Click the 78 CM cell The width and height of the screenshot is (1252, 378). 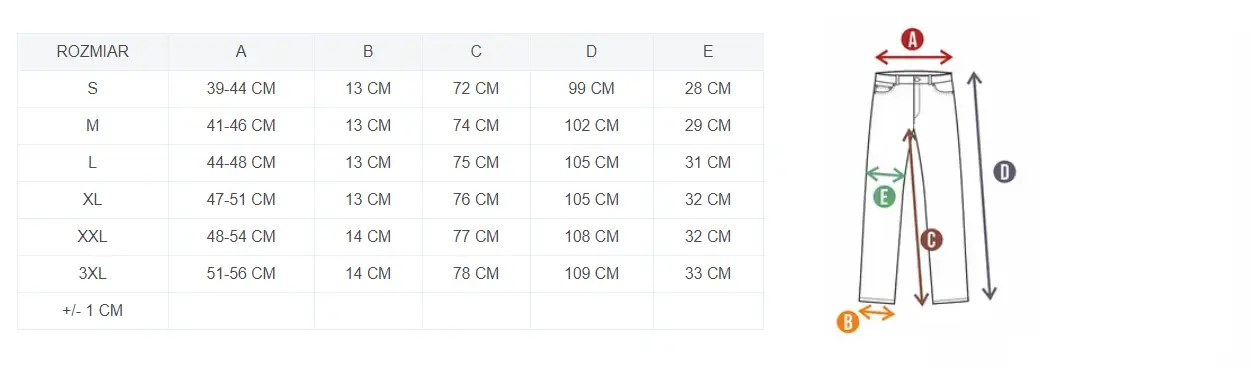476,274
